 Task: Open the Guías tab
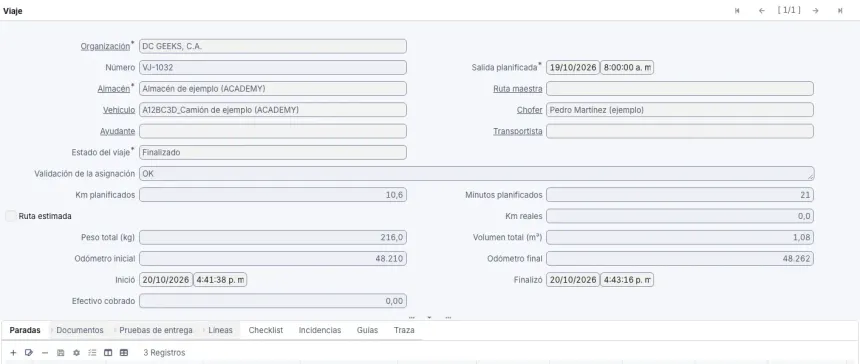click(x=367, y=330)
